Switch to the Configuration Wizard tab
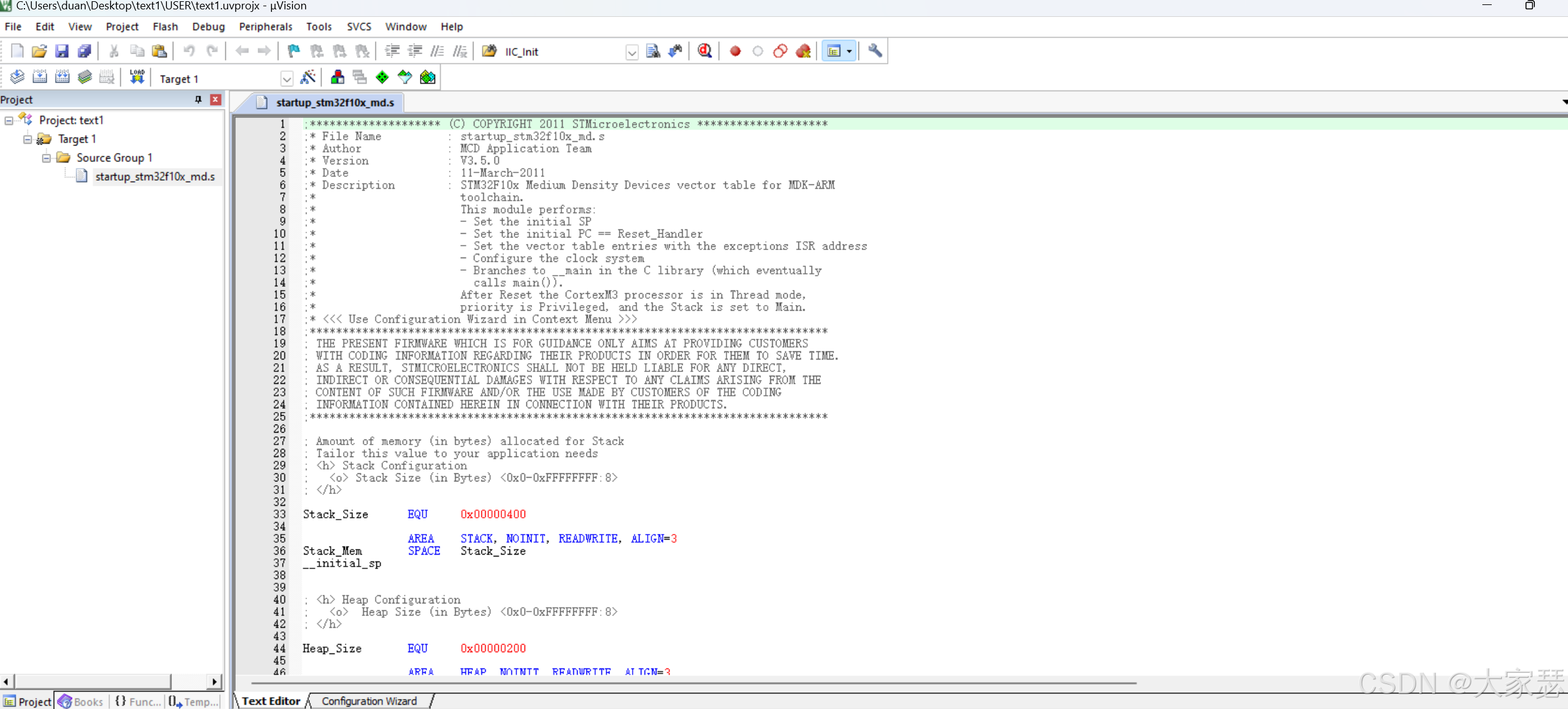The image size is (1568, 709). pos(369,701)
